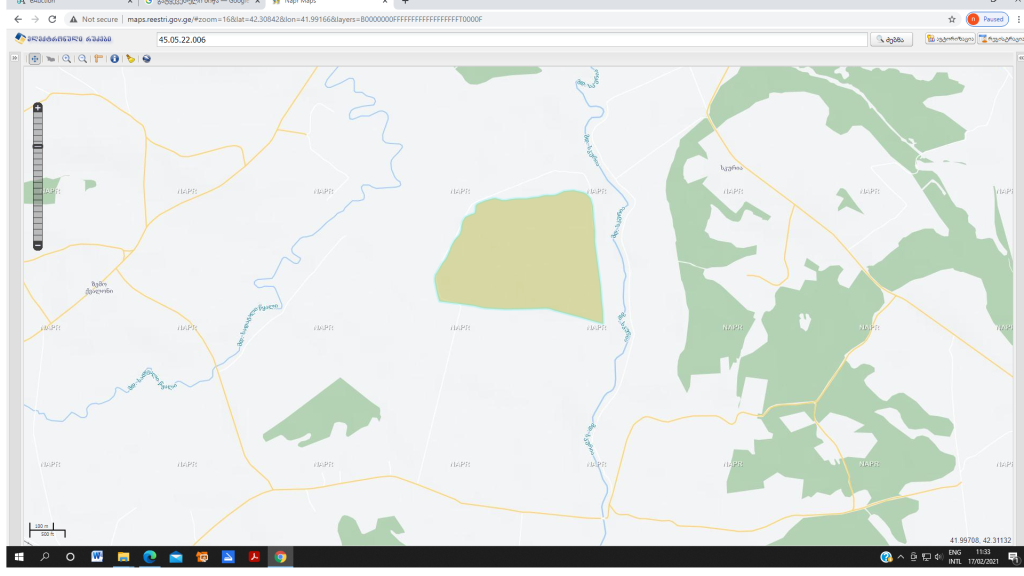Activate the zoom out magnifier tool
Screen dimensions: 1024x576
[83, 59]
